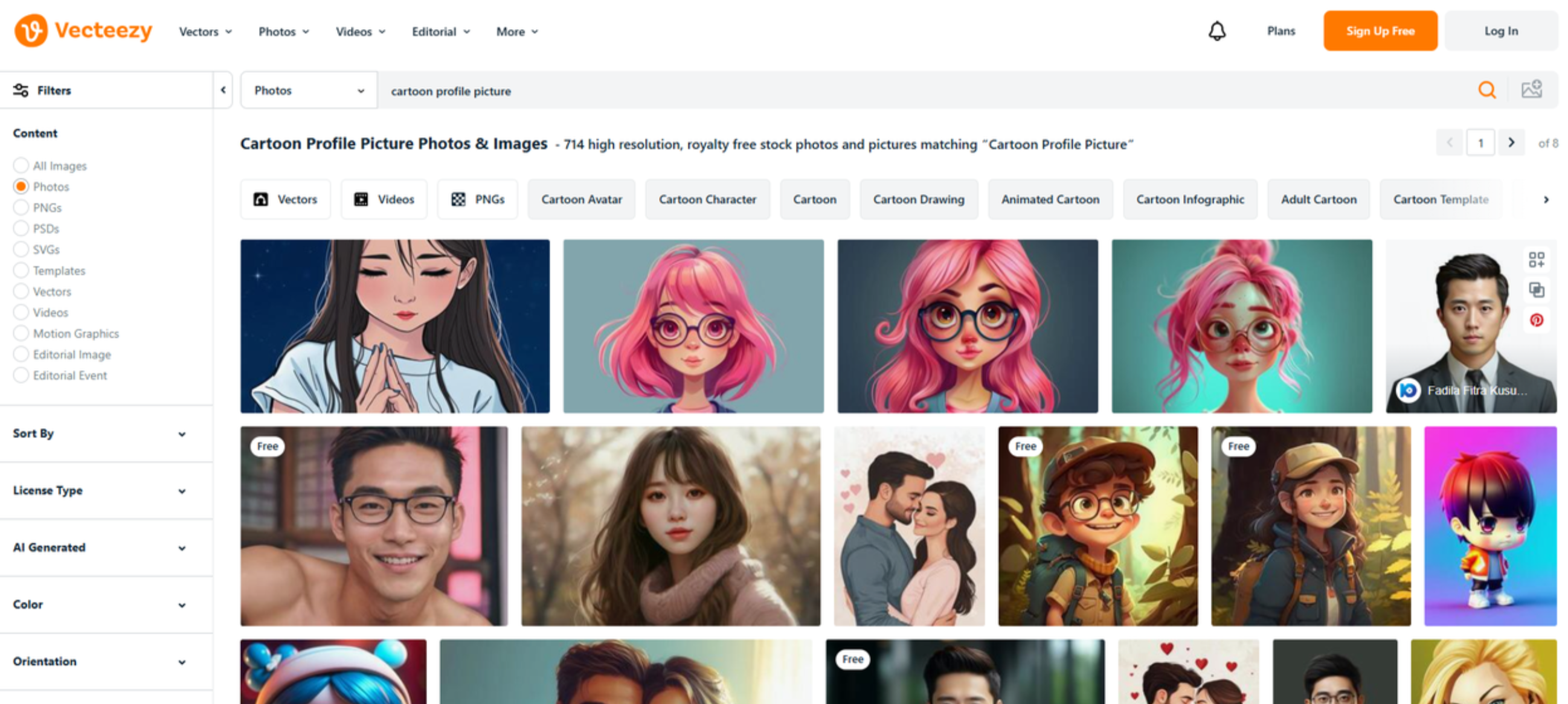Click the Pinterest save icon
This screenshot has width=1568, height=704.
pos(1536,320)
